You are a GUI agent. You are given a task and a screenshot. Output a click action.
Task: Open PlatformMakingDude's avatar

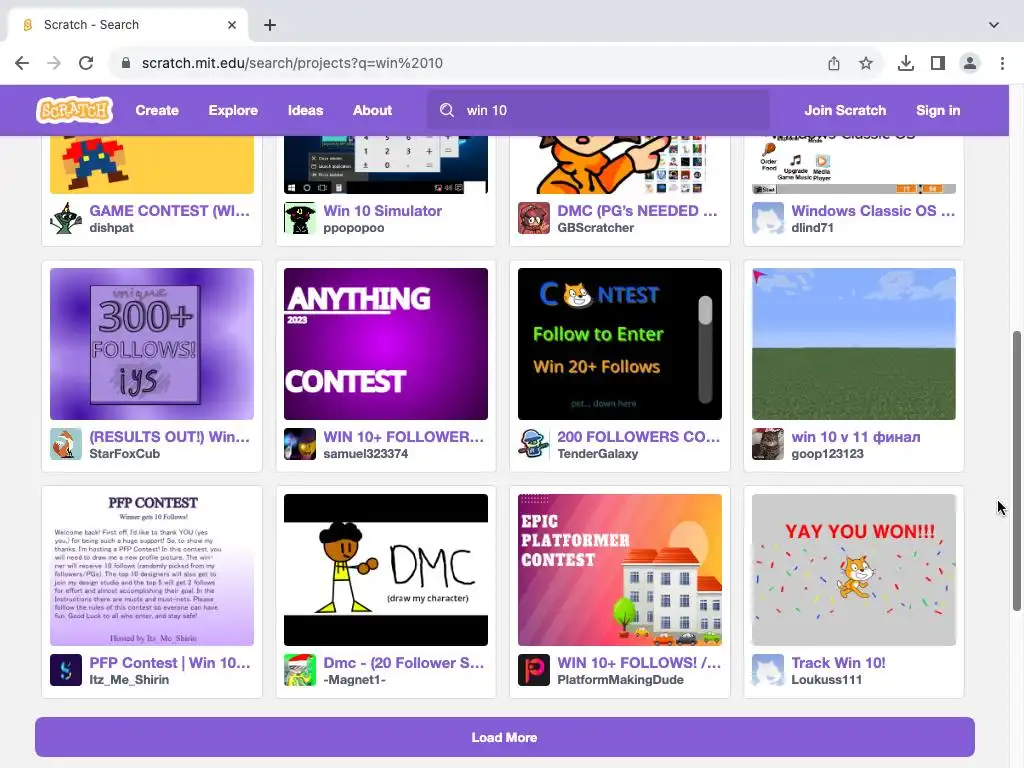point(534,670)
